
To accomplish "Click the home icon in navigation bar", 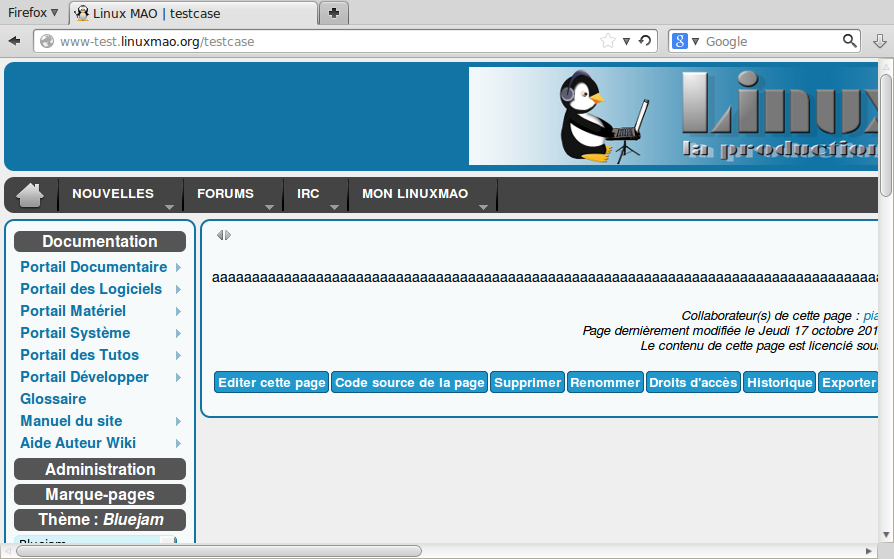I will (x=30, y=195).
